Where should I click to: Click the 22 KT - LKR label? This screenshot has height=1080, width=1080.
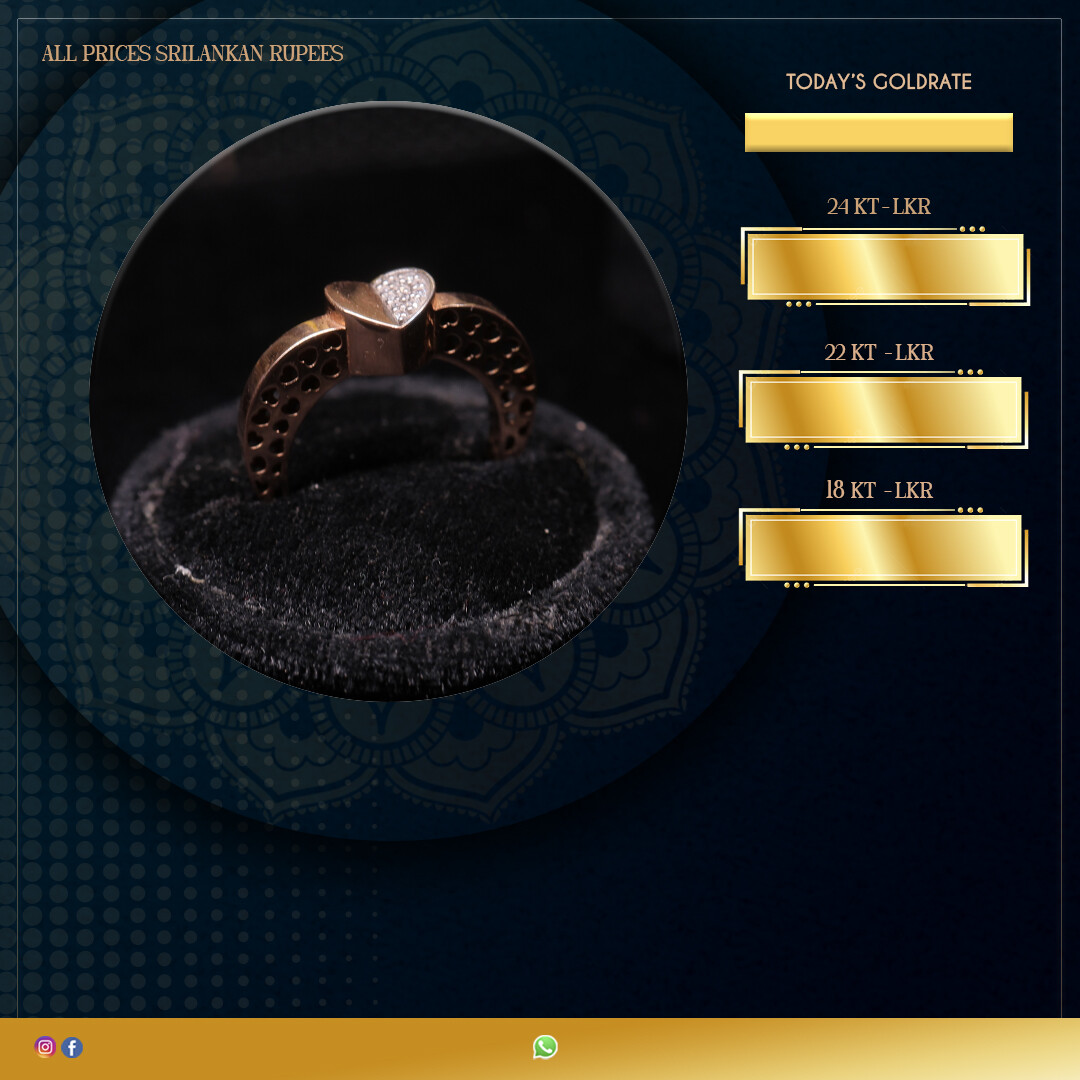[878, 352]
